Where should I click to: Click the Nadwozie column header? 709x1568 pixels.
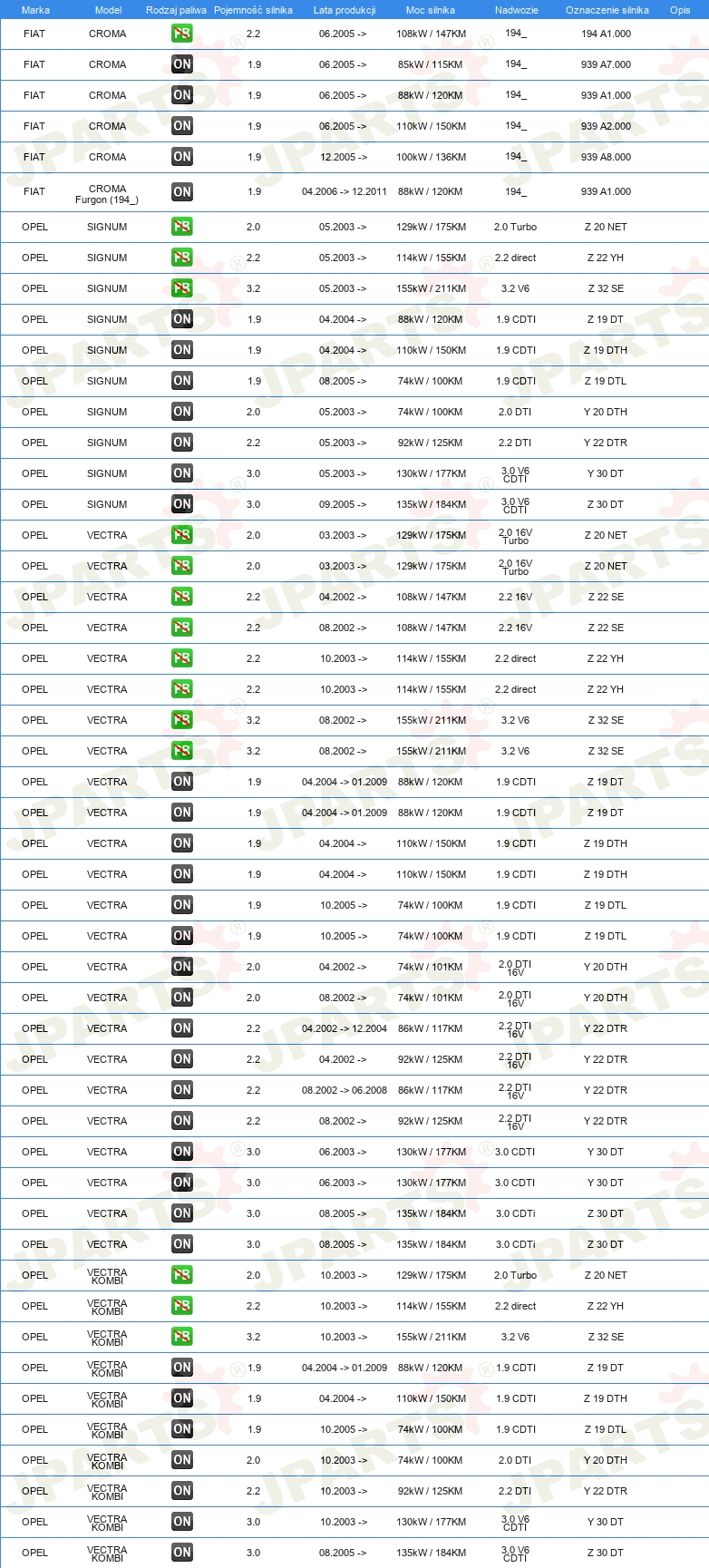(517, 10)
